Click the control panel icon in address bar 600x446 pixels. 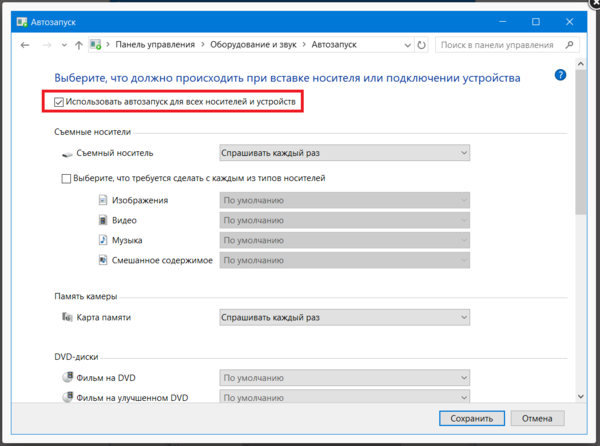click(96, 45)
